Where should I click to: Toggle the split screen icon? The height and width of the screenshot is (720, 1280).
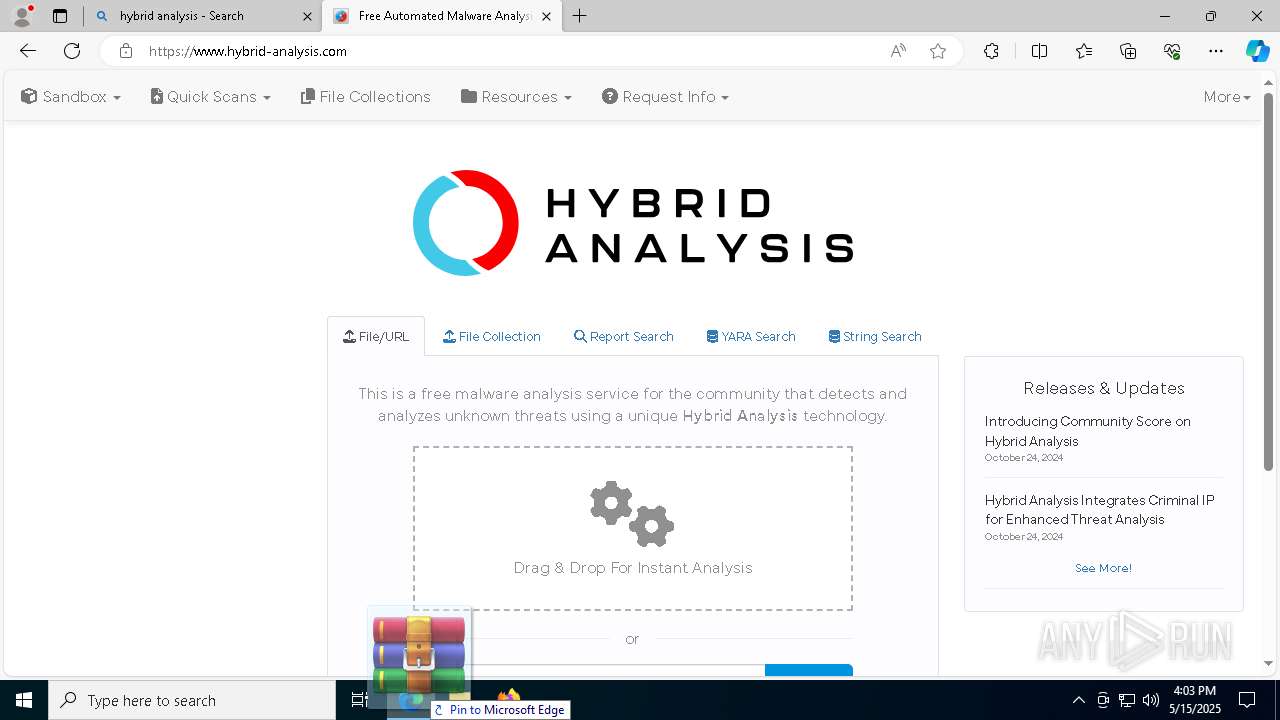click(1039, 51)
